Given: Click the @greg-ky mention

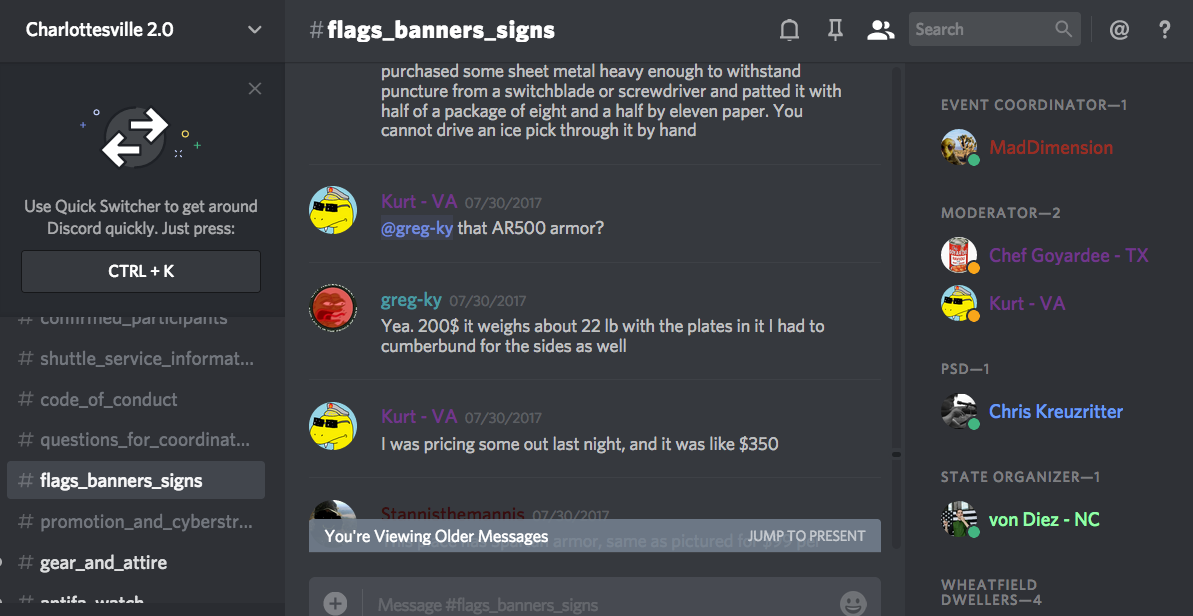Looking at the screenshot, I should [417, 228].
